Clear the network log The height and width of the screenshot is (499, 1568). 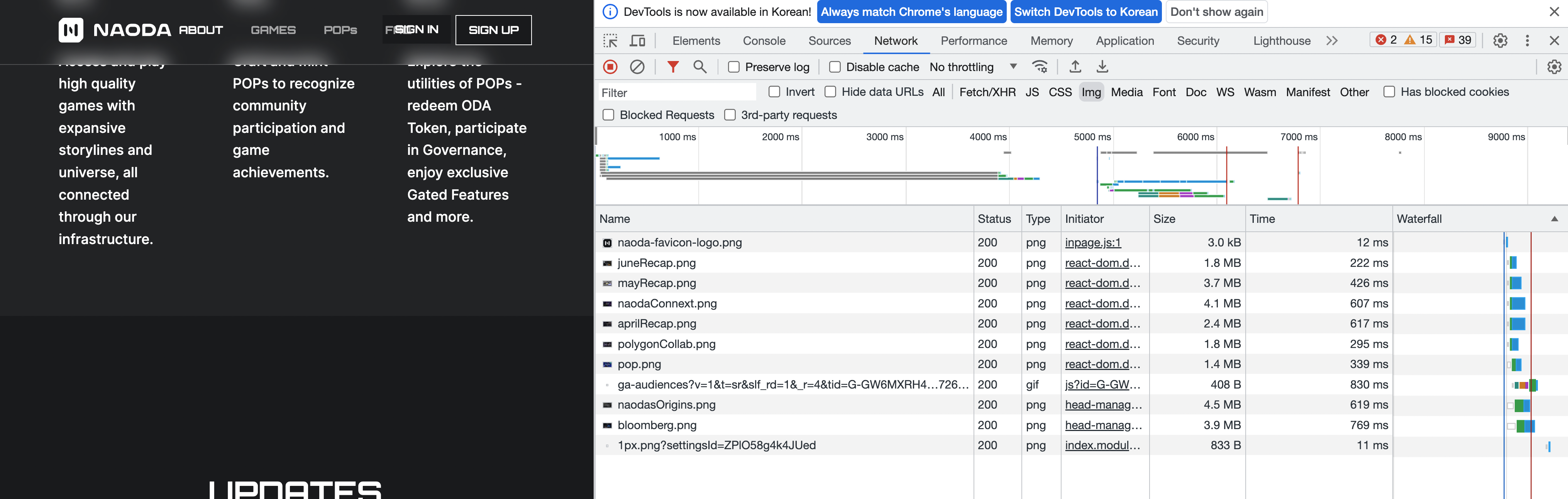[x=637, y=67]
